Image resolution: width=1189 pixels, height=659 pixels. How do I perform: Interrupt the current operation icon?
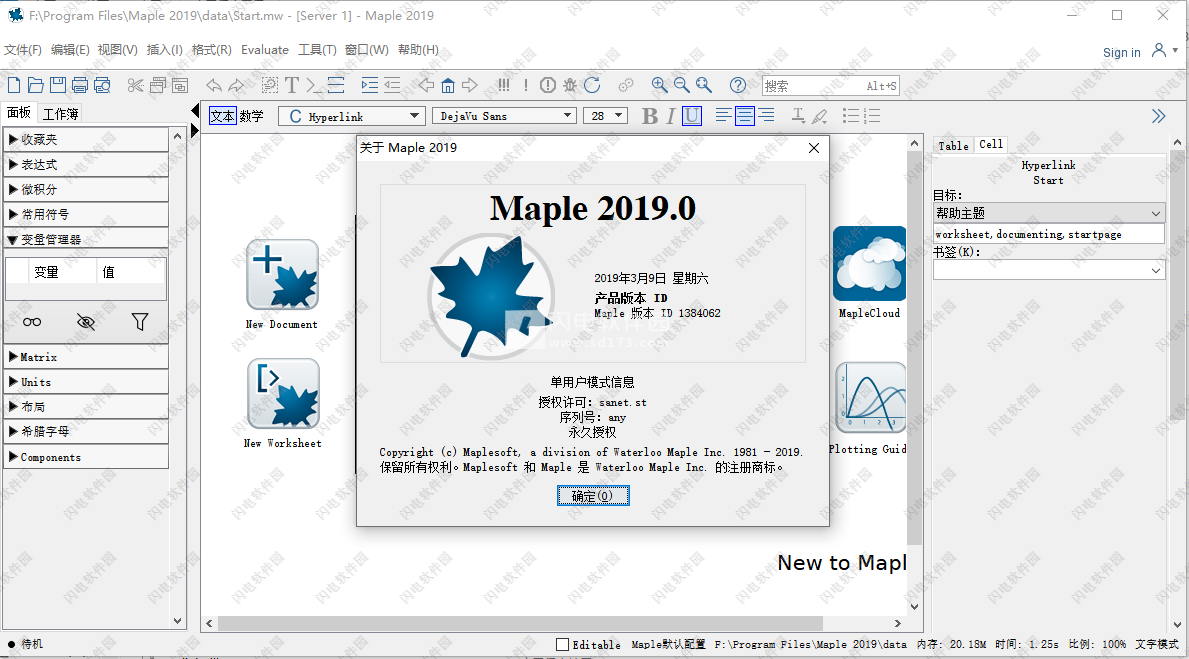(547, 85)
